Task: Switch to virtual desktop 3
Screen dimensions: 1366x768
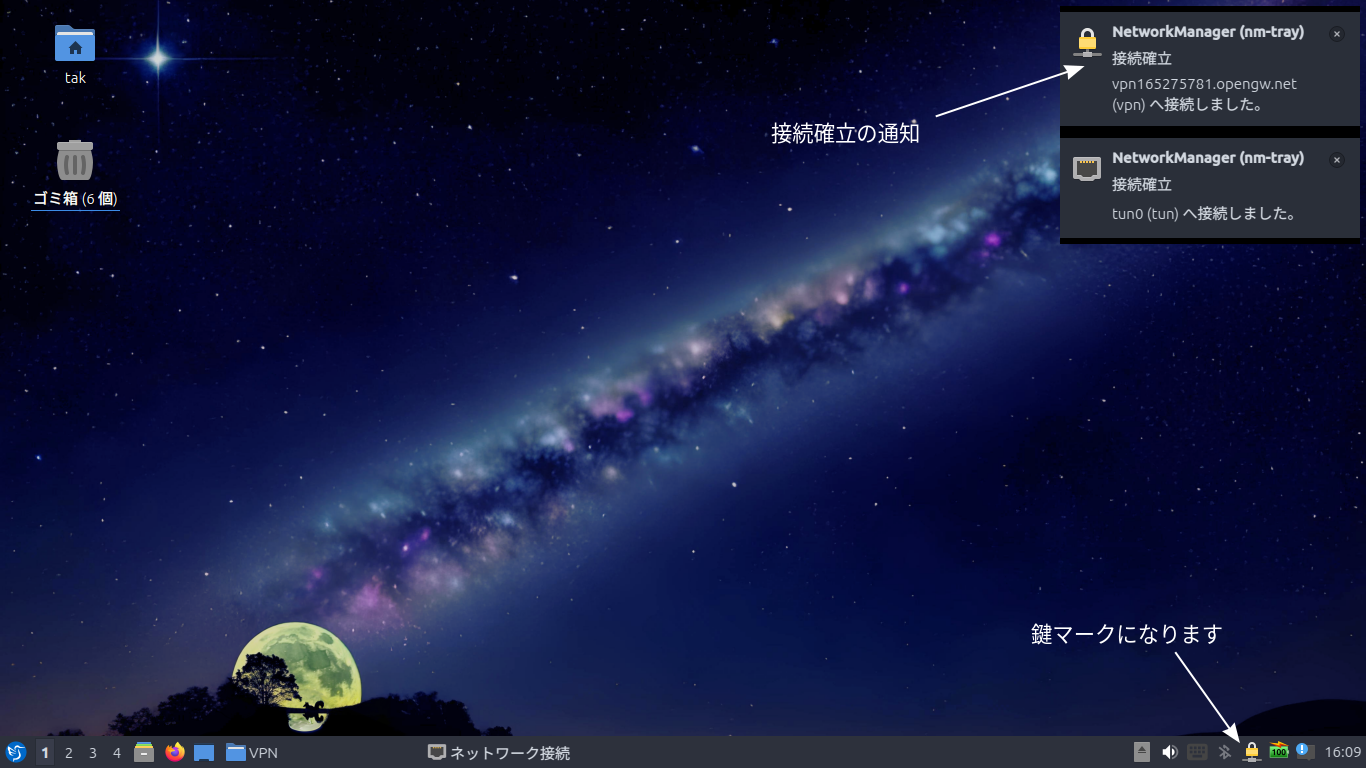Action: tap(92, 753)
